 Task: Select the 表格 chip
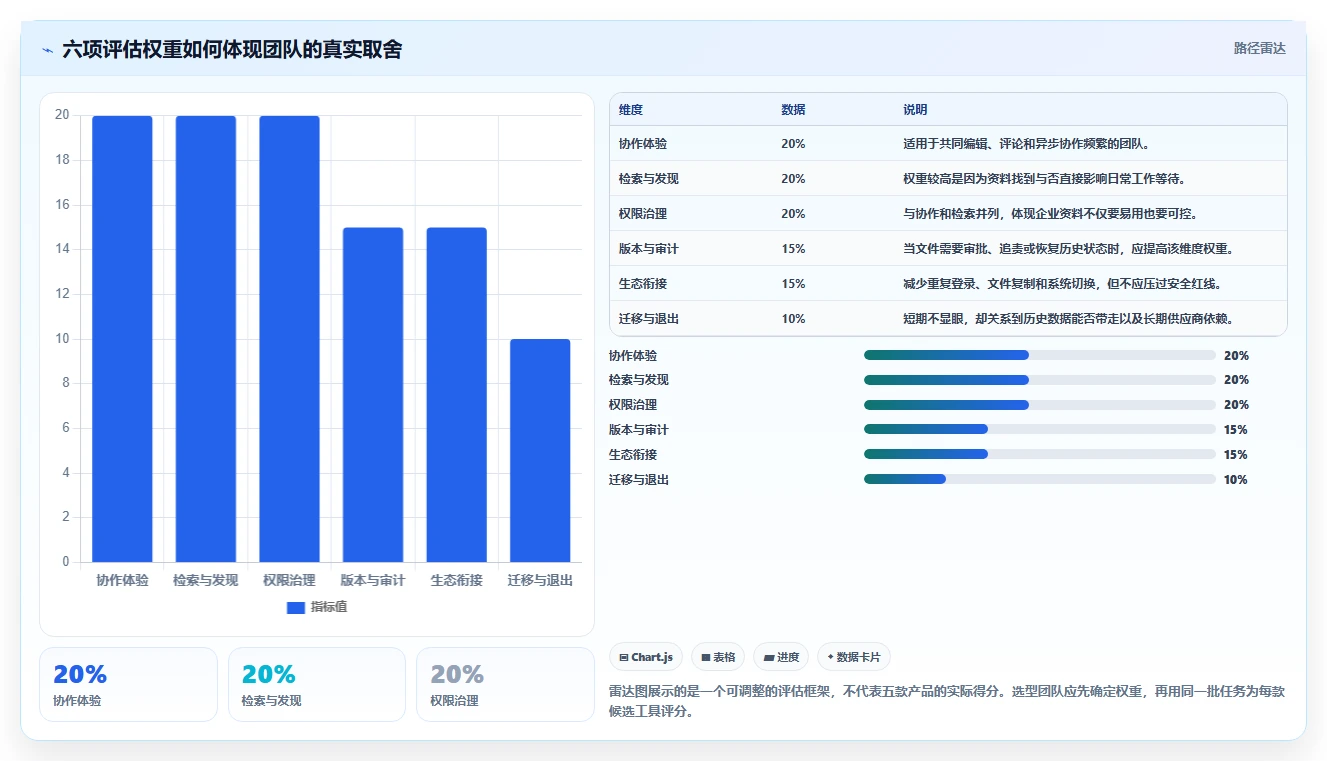pos(718,657)
